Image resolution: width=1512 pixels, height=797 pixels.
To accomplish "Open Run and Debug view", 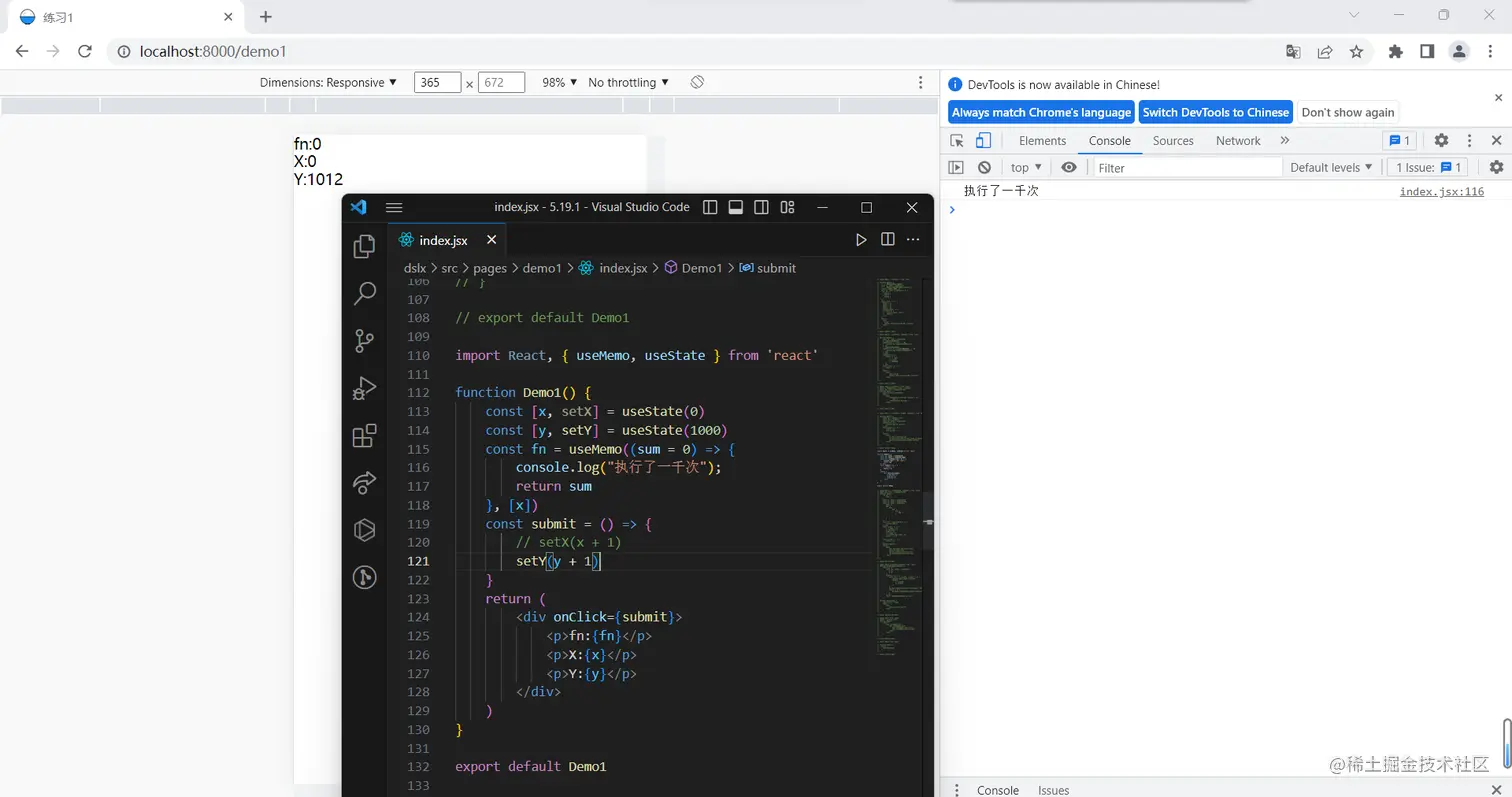I will coord(365,388).
